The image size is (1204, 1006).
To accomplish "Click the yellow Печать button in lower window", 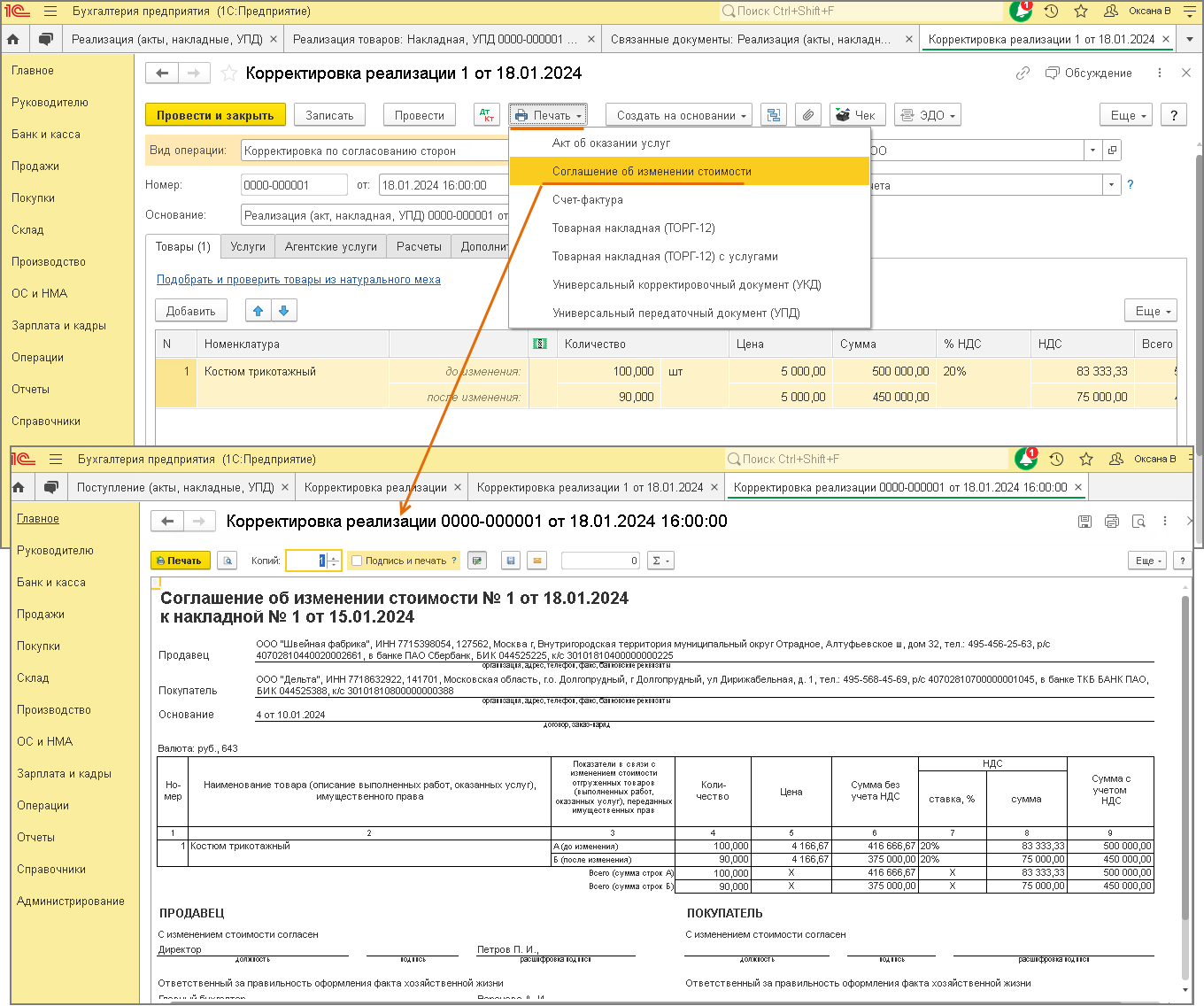I will pyautogui.click(x=179, y=561).
